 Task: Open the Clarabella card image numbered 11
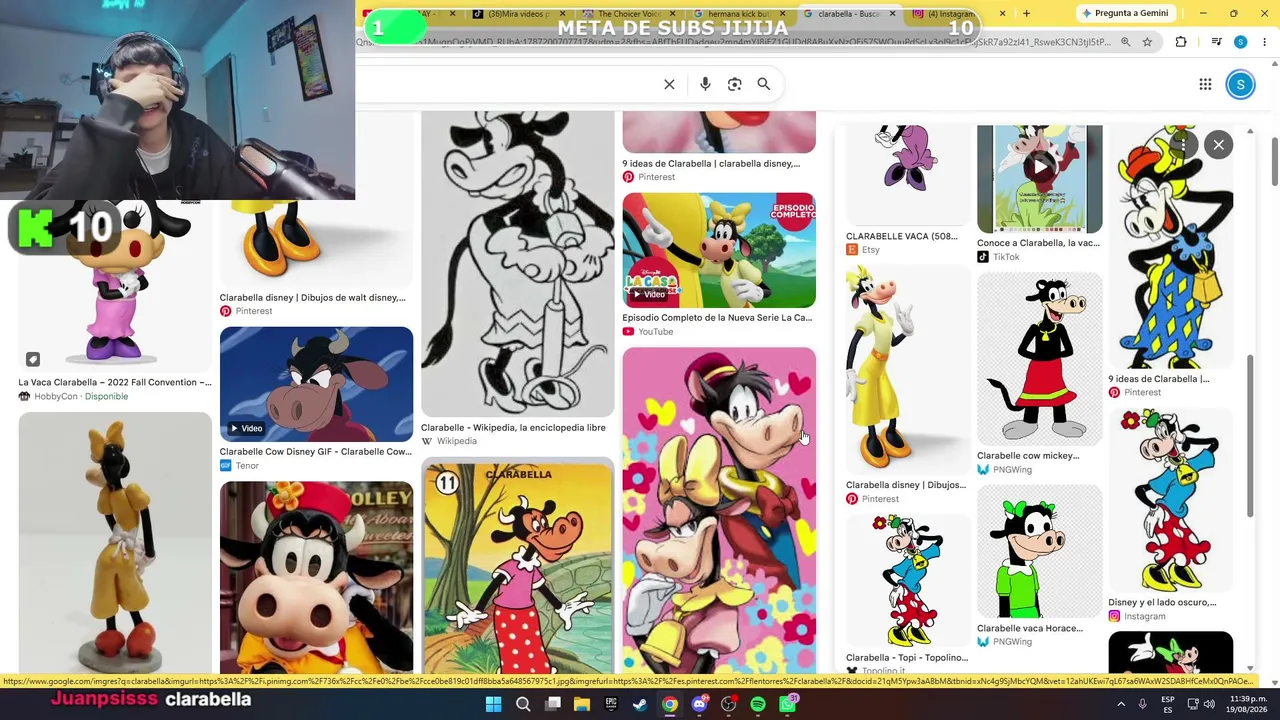click(517, 567)
